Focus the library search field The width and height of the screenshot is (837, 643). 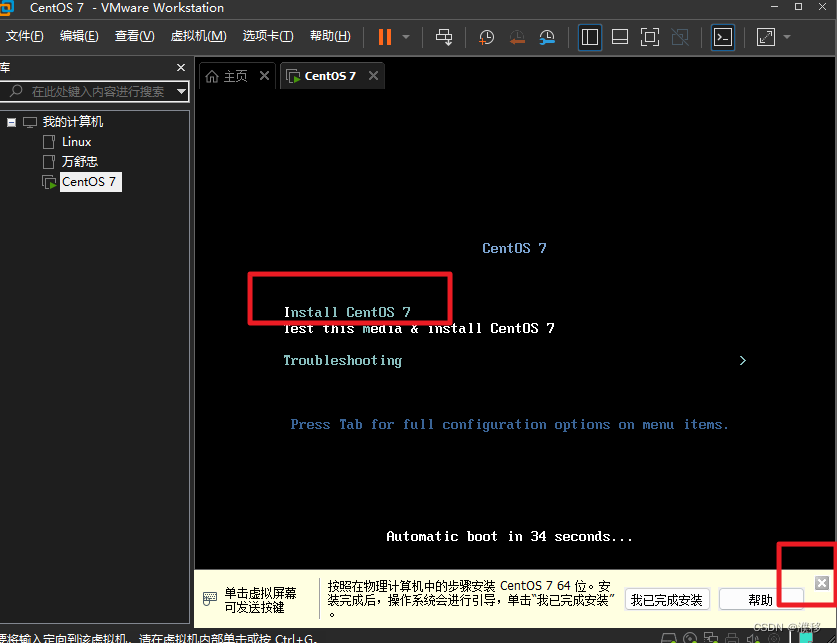click(95, 91)
